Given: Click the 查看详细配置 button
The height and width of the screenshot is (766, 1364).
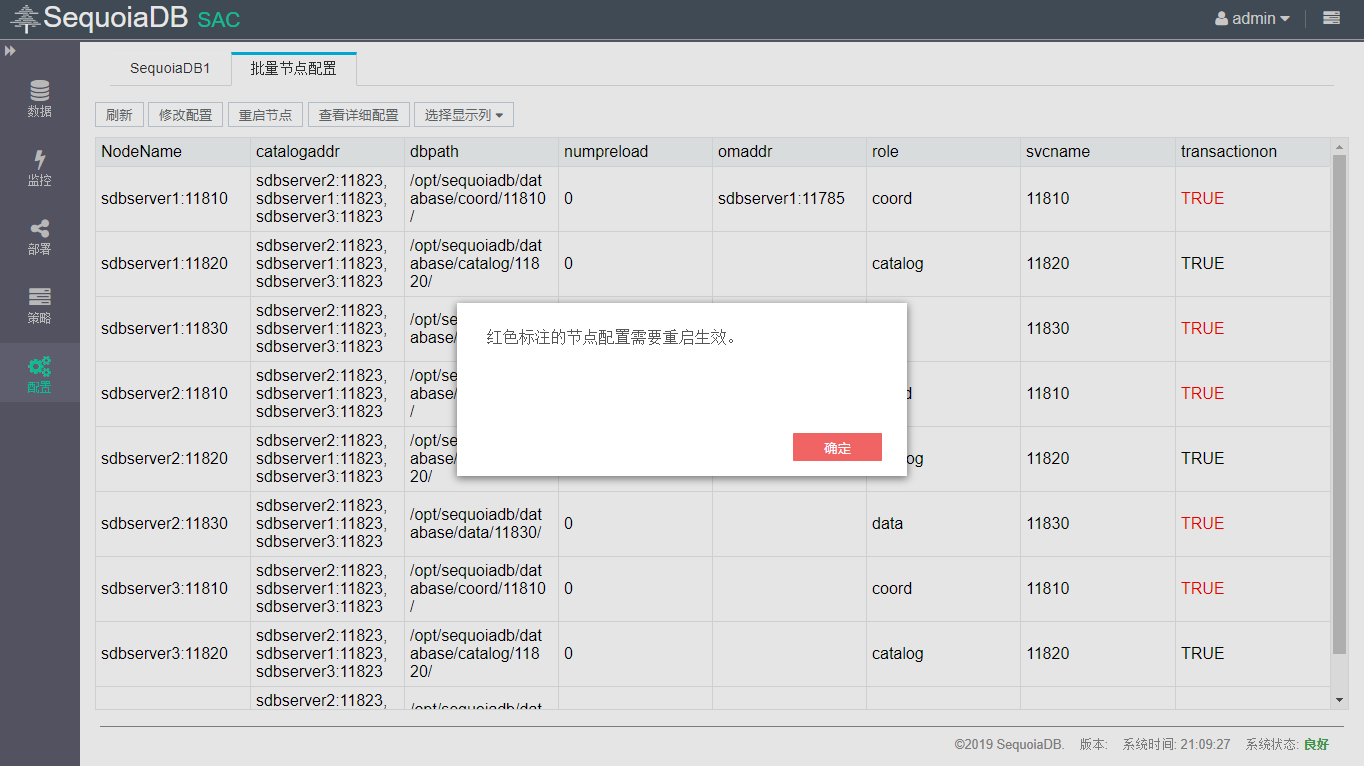Looking at the screenshot, I should (358, 115).
